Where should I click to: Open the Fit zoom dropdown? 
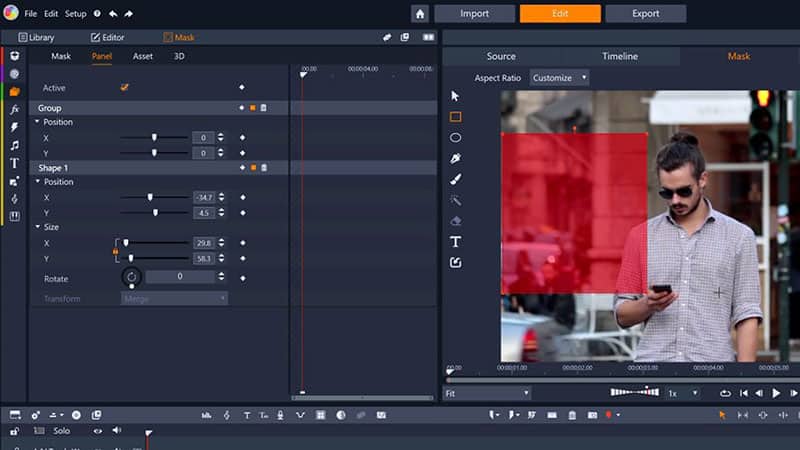click(x=486, y=393)
